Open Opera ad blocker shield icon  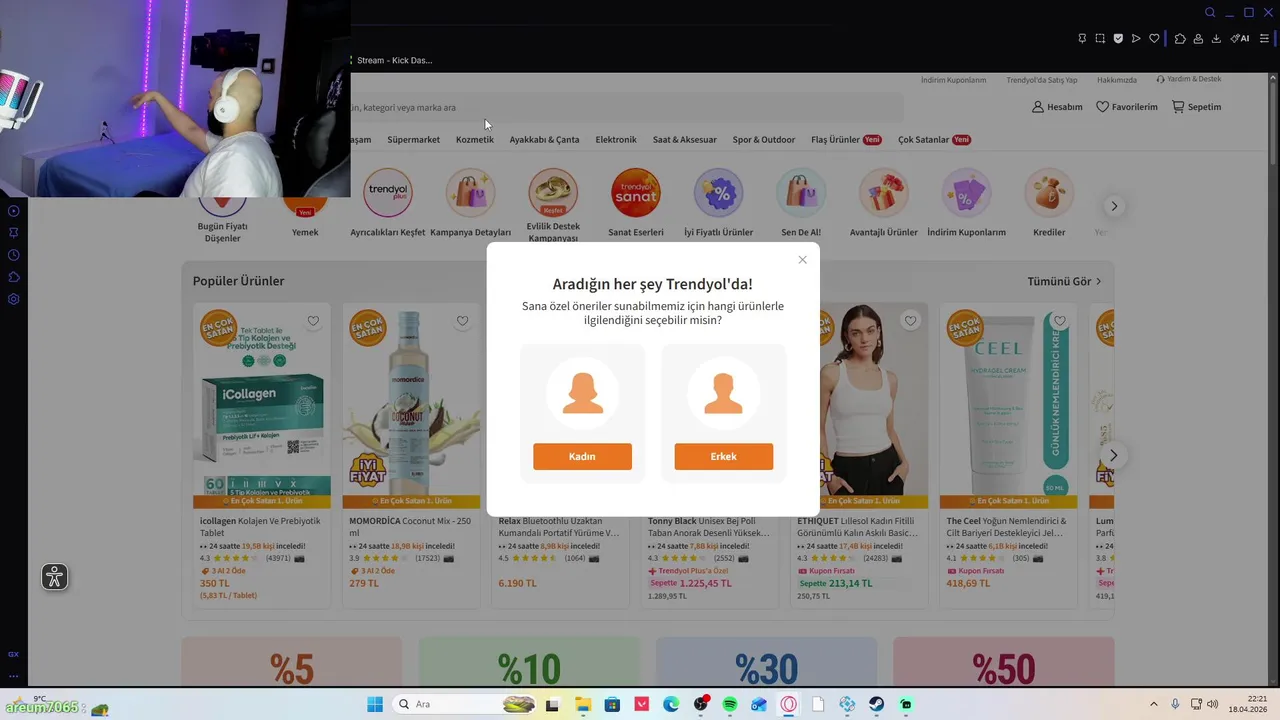coord(1118,39)
